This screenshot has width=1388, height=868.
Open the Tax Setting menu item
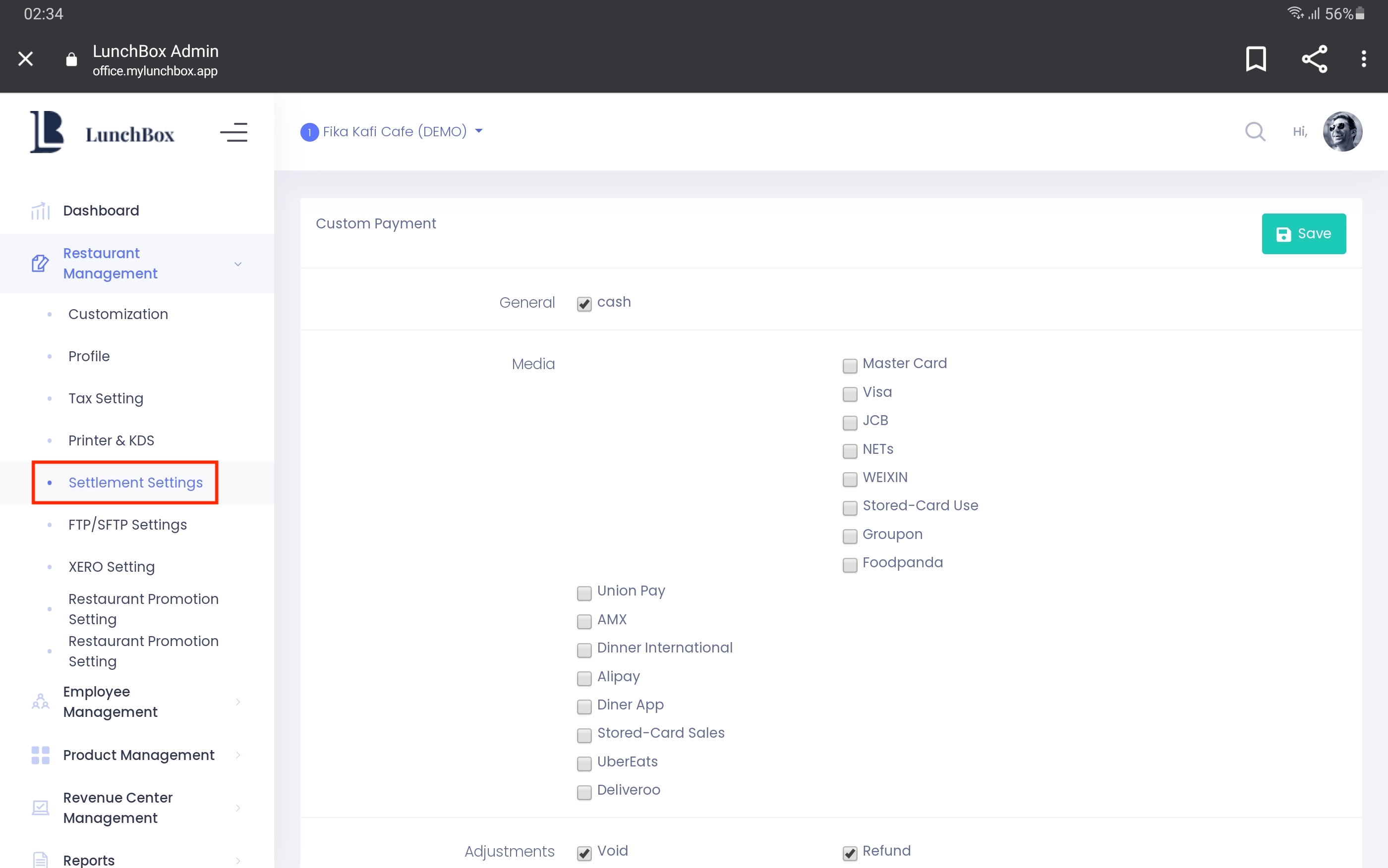pyautogui.click(x=106, y=398)
